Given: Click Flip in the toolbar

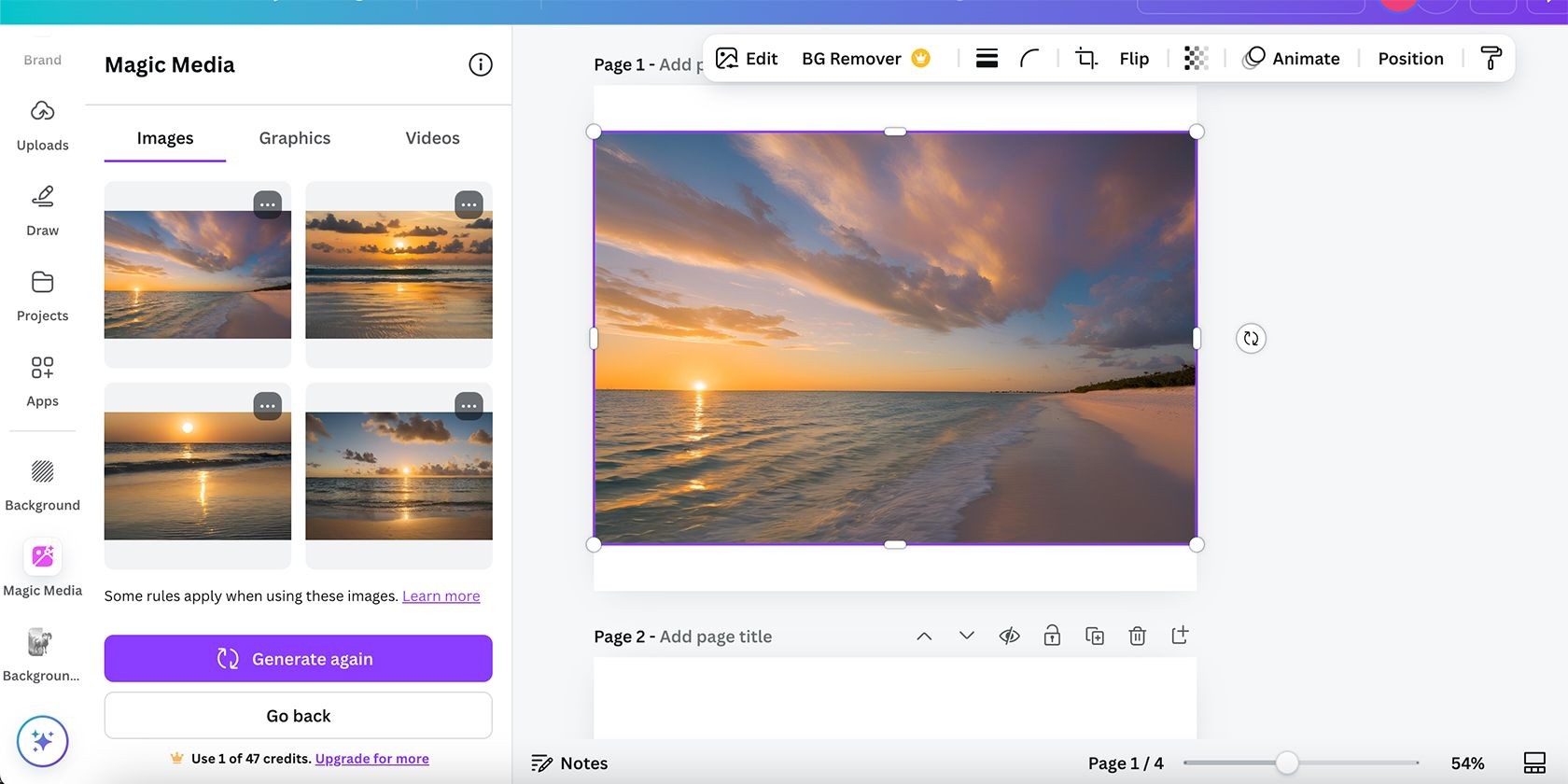Looking at the screenshot, I should tap(1134, 59).
